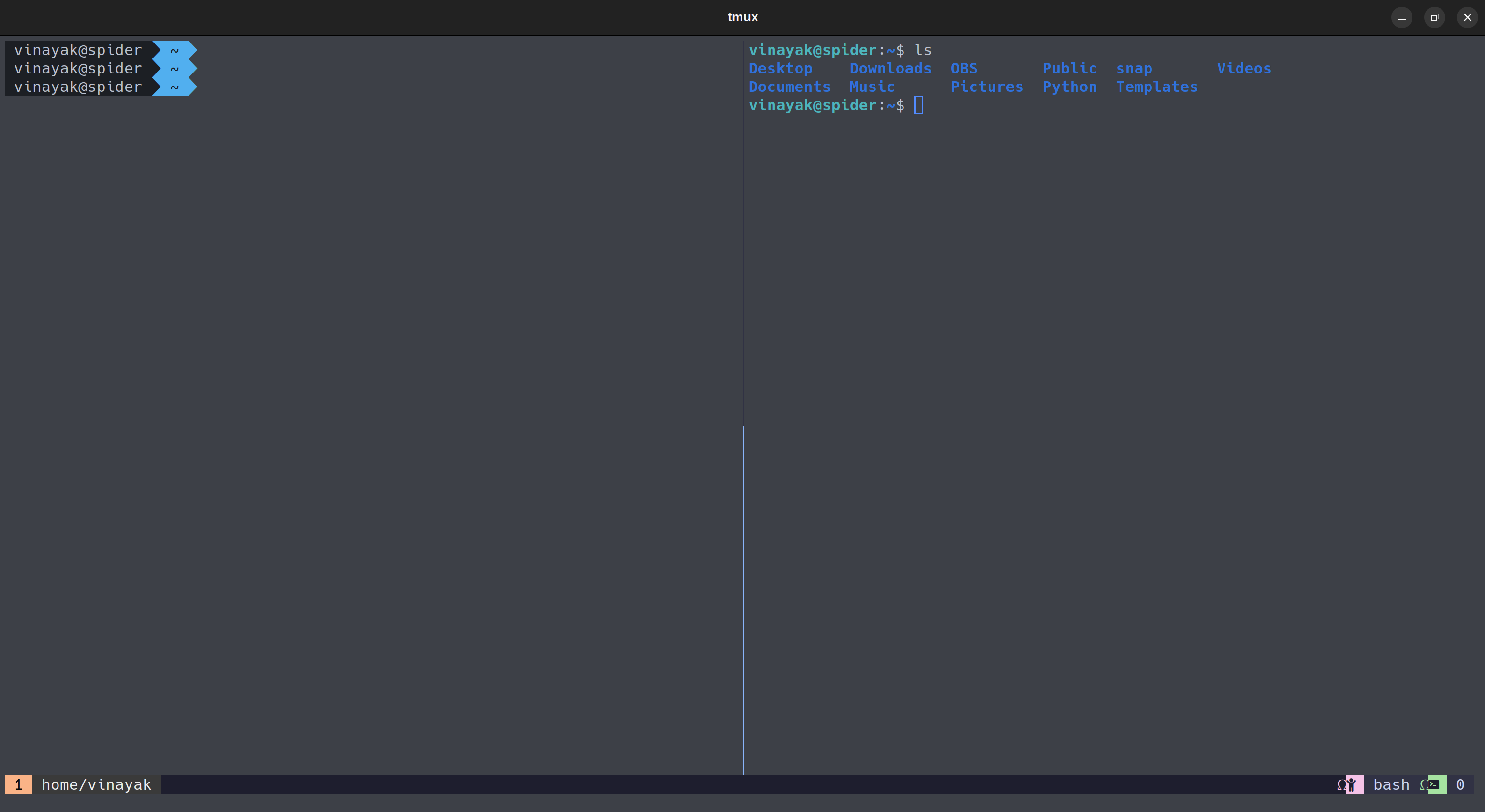
Task: Click the bash label in status bar
Action: coord(1391,784)
